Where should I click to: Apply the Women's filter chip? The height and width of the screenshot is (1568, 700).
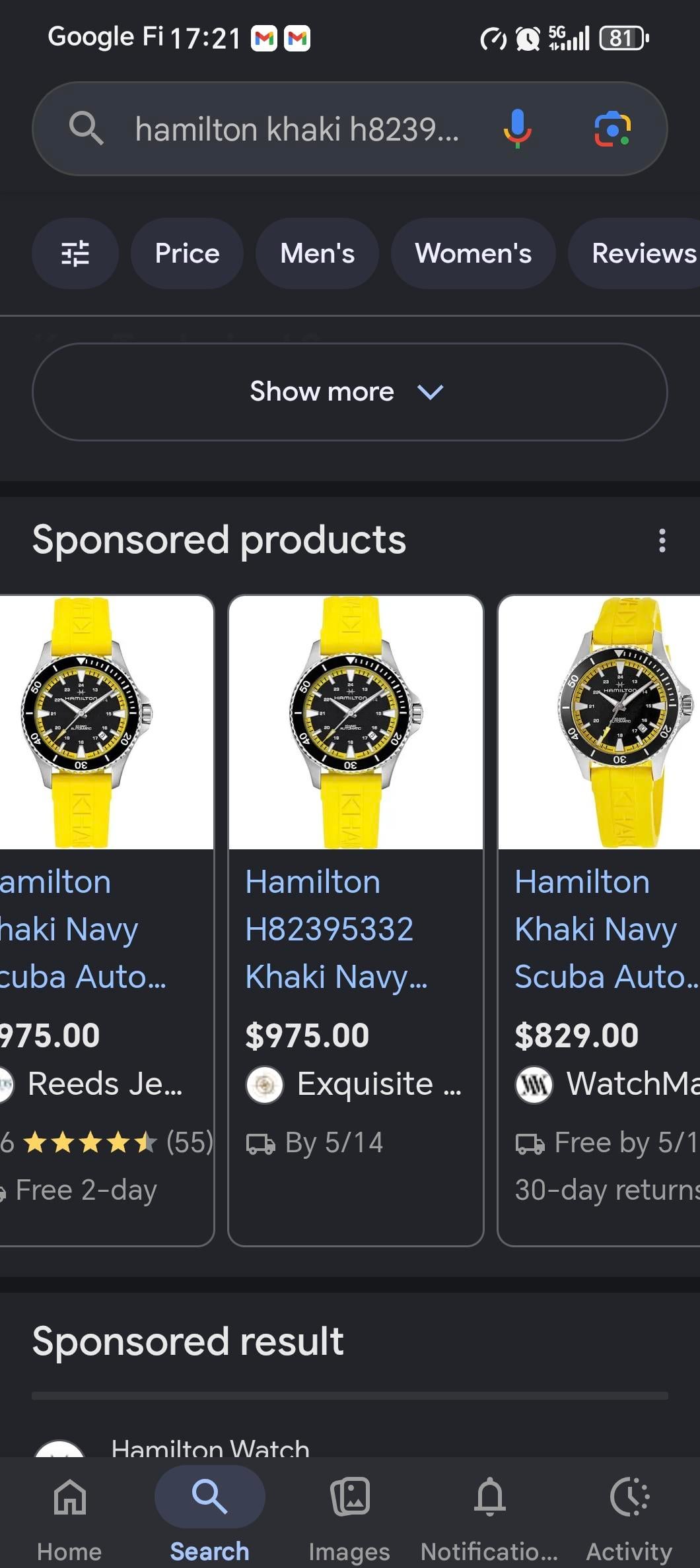tap(473, 253)
